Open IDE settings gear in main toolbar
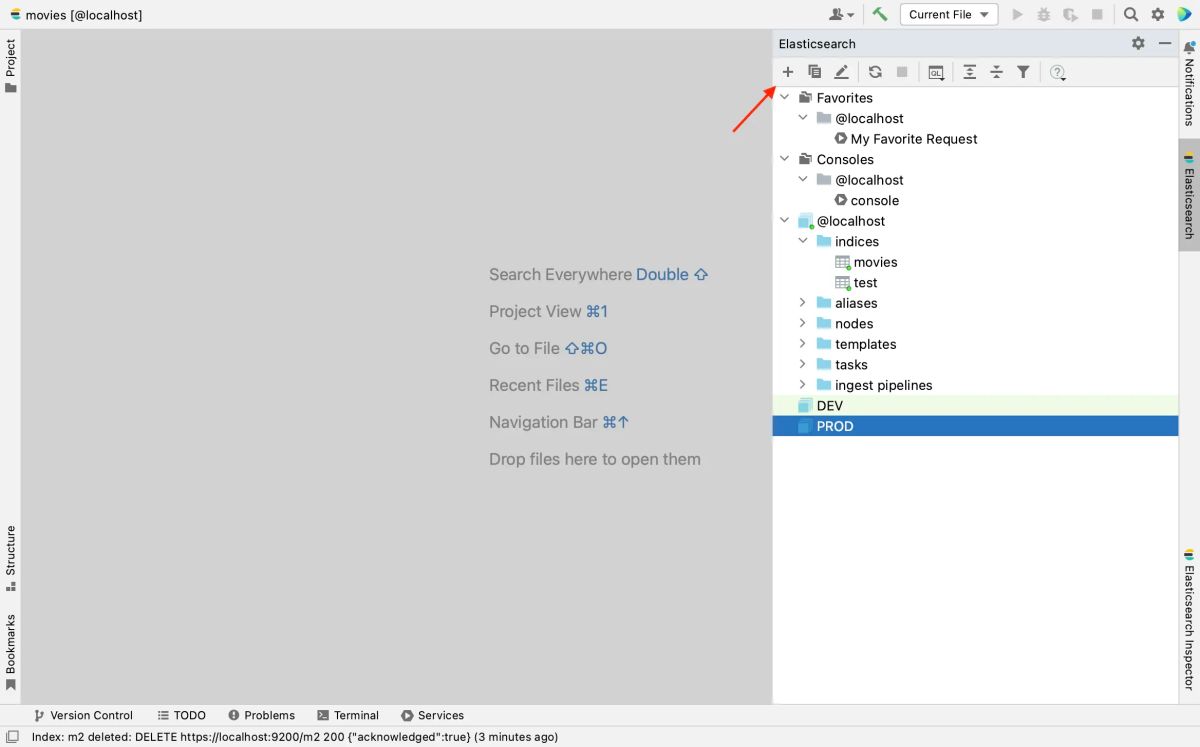The width and height of the screenshot is (1200, 747). [x=1158, y=14]
